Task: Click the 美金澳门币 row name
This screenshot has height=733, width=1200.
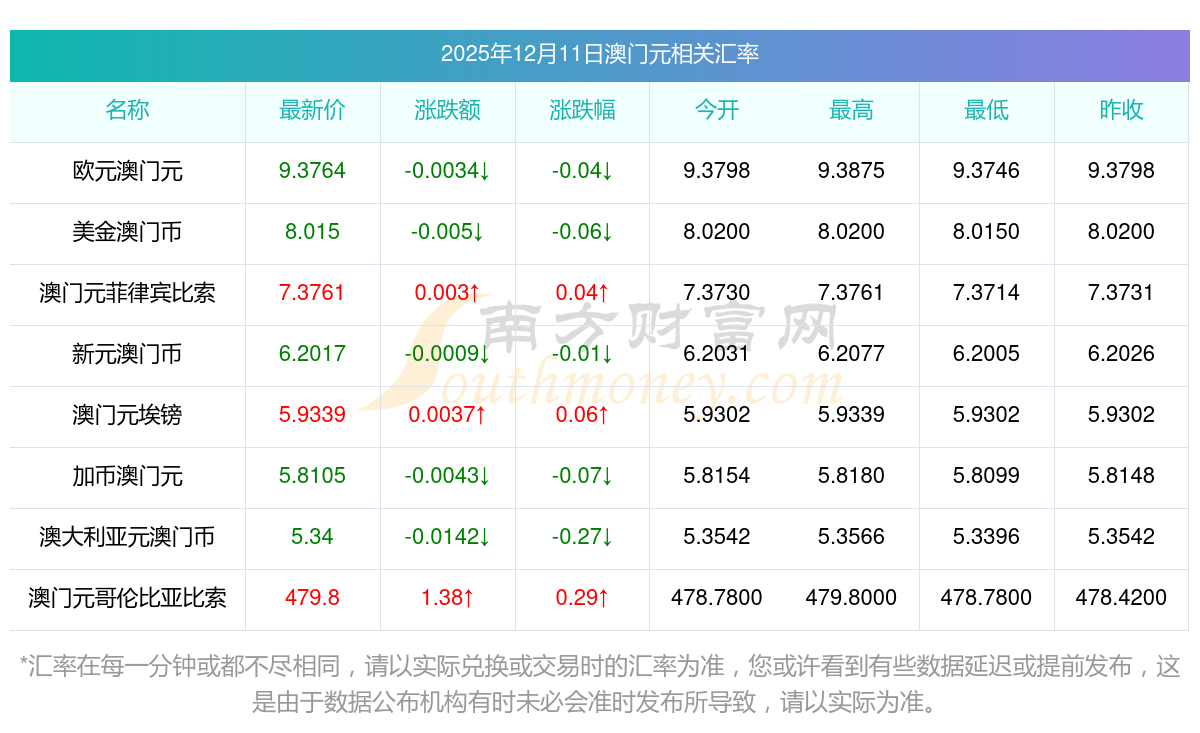Action: (127, 232)
